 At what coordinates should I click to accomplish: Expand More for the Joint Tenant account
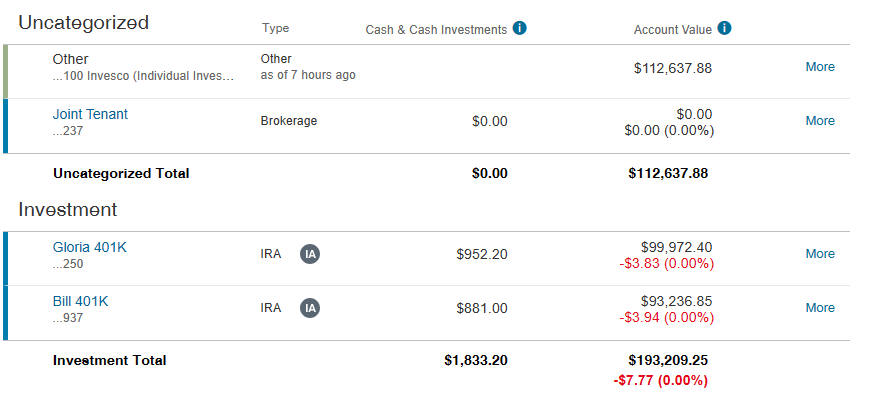(820, 121)
